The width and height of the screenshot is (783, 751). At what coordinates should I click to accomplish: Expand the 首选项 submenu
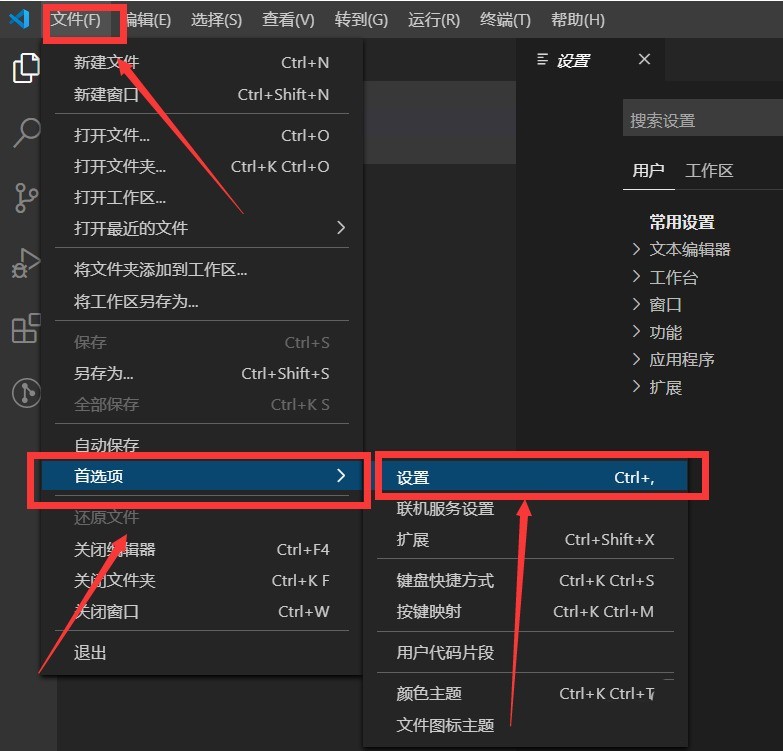pyautogui.click(x=202, y=476)
